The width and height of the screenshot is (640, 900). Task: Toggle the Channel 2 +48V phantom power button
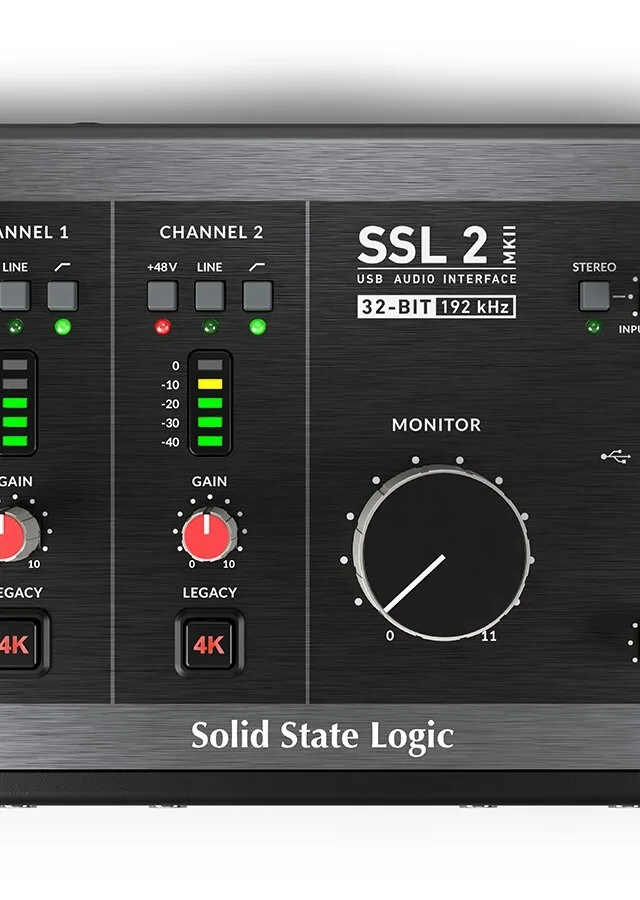tap(162, 296)
